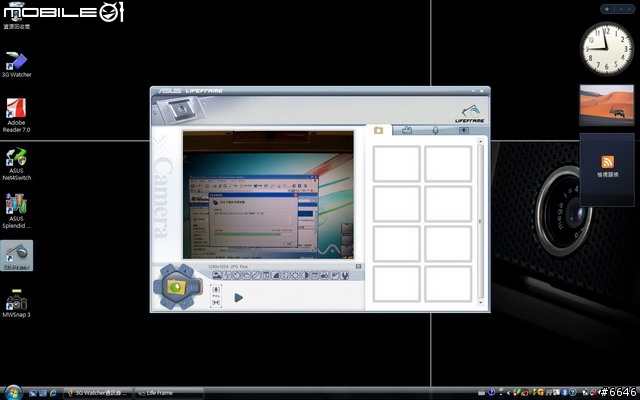Screen dimensions: 640x400
Task: Select the MWSnap 3 desktop icon
Action: point(16,303)
